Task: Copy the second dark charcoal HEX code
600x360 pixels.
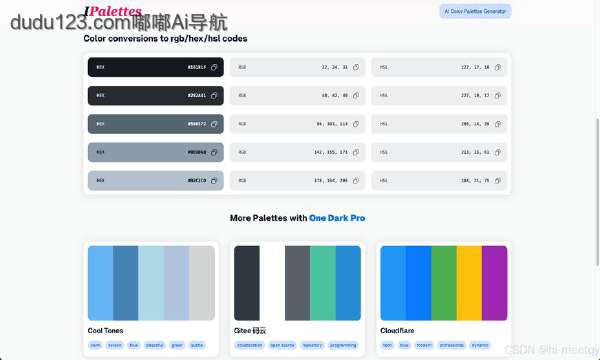Action: (x=214, y=96)
